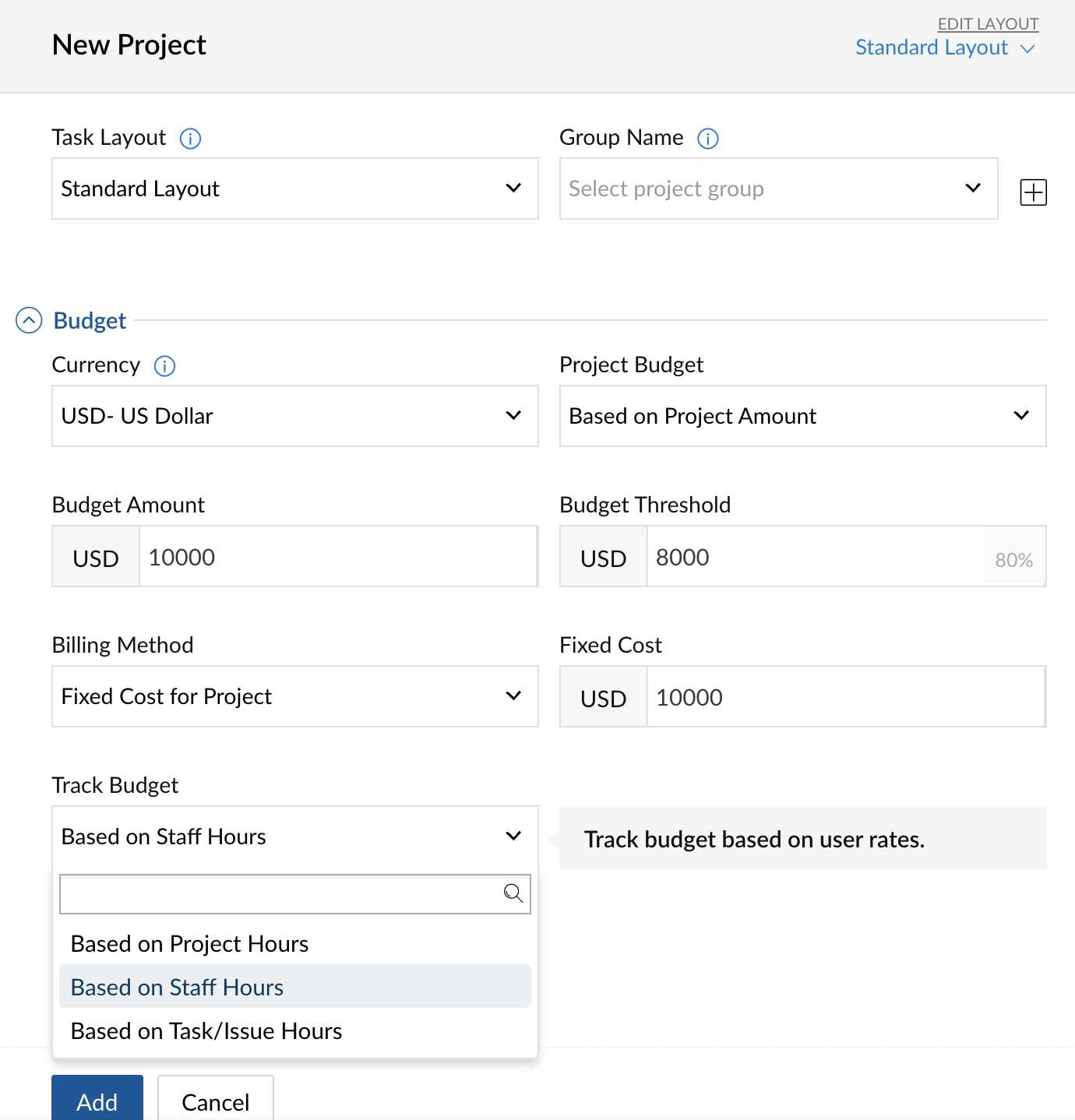Click the Task Layout info icon

tap(190, 139)
